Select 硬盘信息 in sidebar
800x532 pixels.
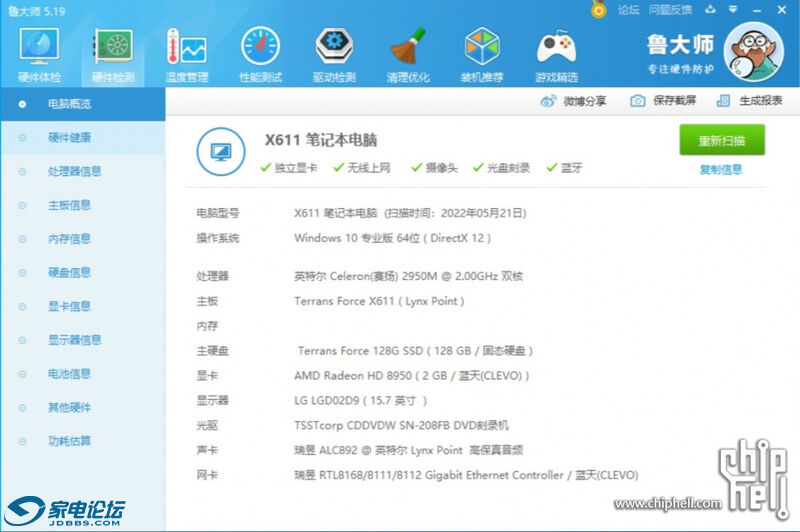83,272
